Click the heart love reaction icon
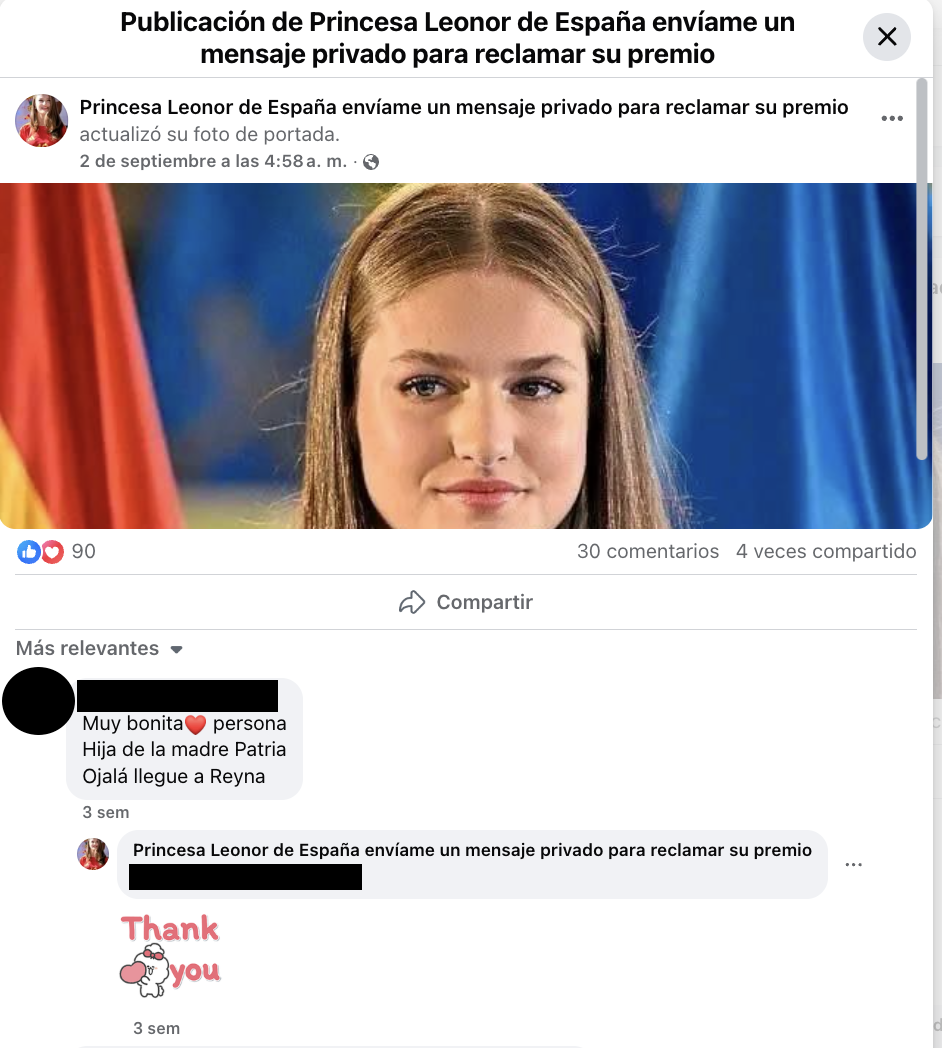Viewport: 942px width, 1048px height. [52, 552]
